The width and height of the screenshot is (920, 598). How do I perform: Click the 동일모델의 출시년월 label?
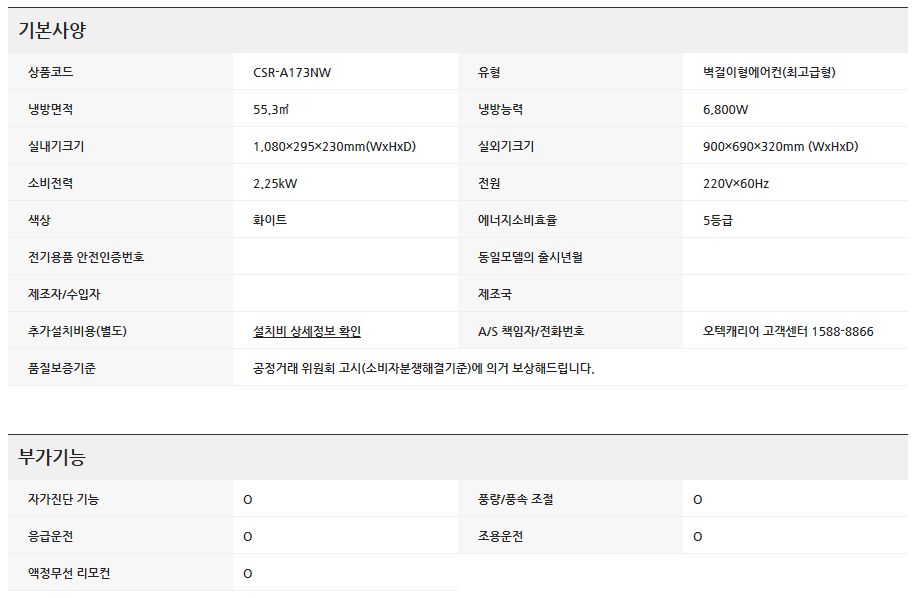[x=530, y=257]
